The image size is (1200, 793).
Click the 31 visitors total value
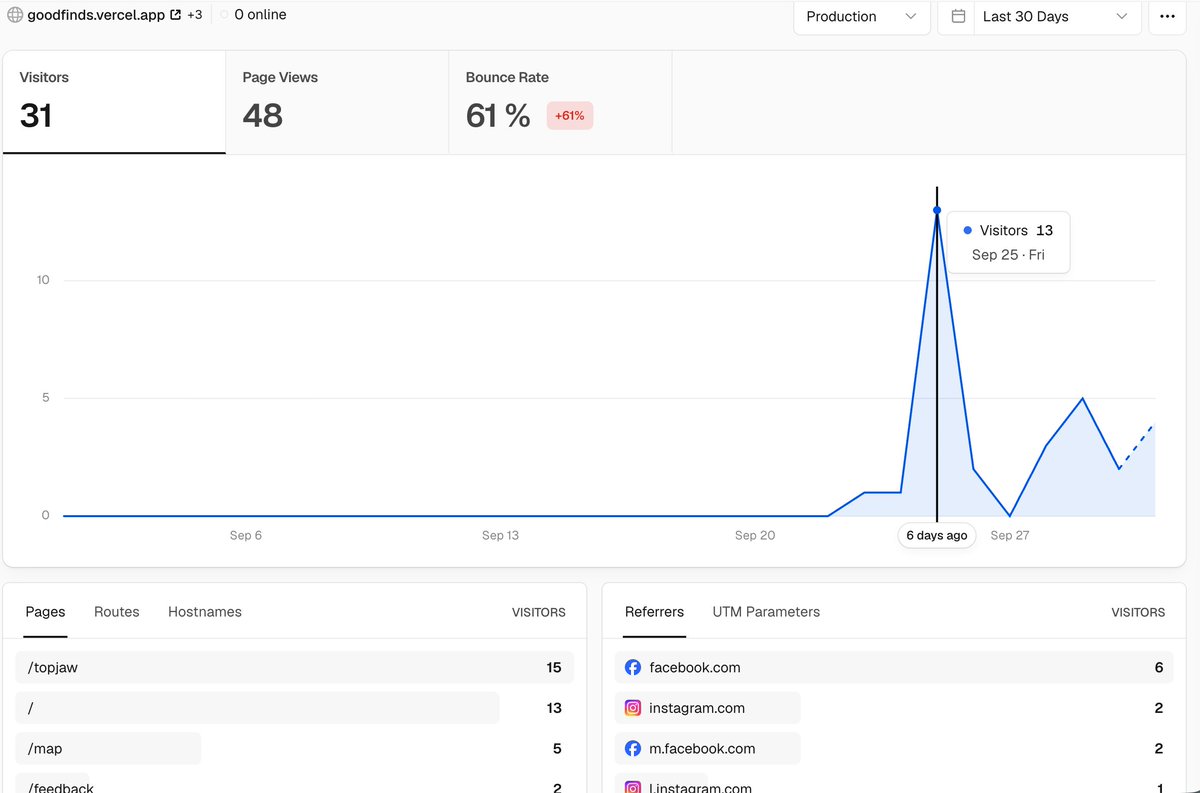[x=36, y=116]
